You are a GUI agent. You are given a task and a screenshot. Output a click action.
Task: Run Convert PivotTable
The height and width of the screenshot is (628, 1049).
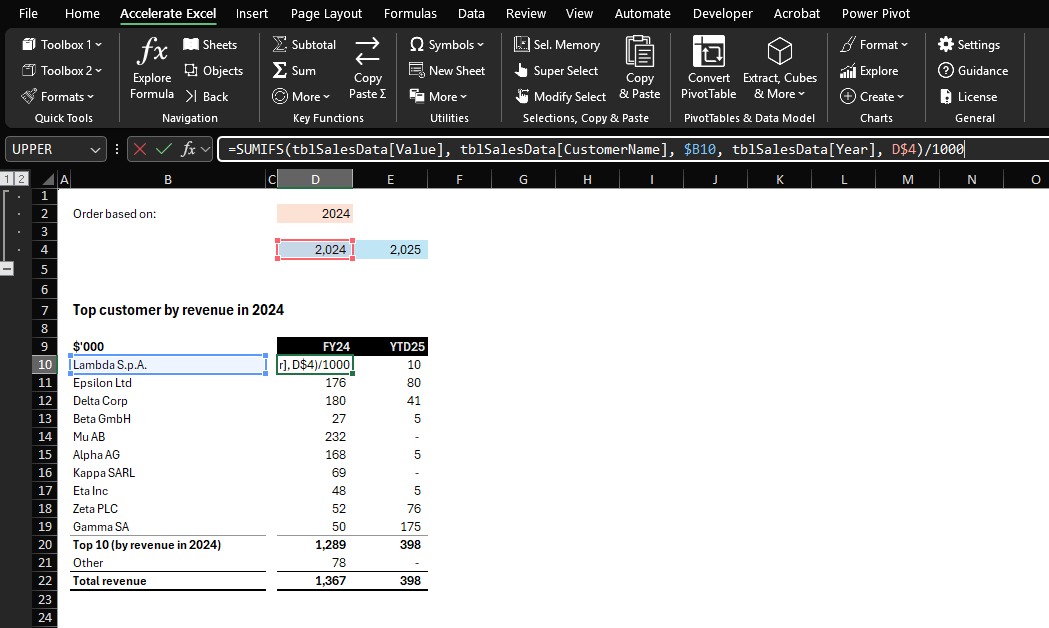point(708,69)
